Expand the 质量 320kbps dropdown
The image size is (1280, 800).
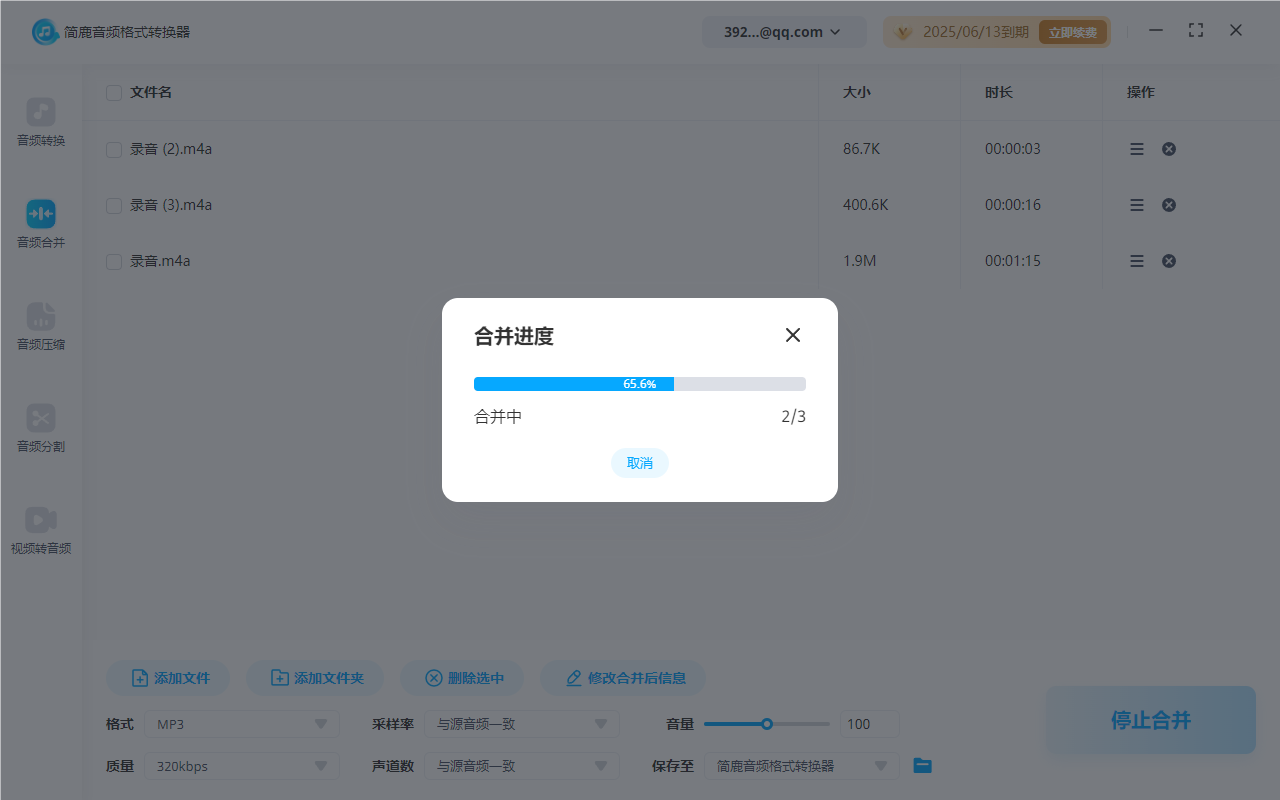coord(241,765)
